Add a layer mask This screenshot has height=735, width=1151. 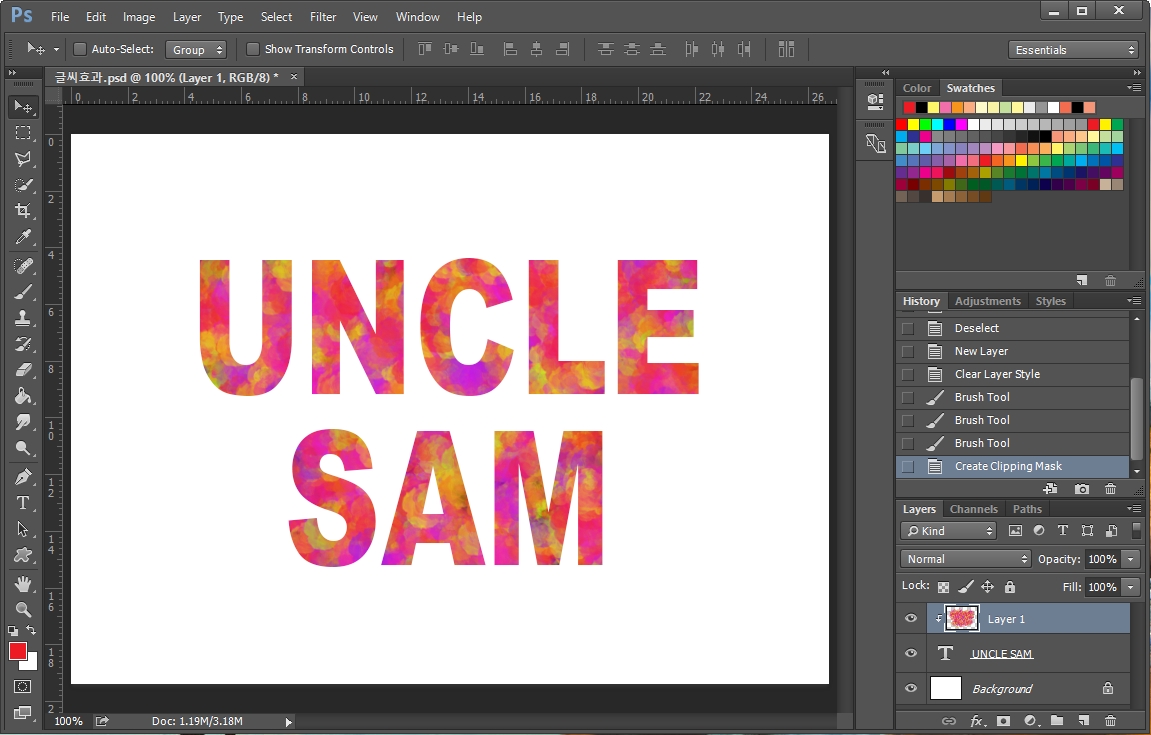pyautogui.click(x=1003, y=721)
